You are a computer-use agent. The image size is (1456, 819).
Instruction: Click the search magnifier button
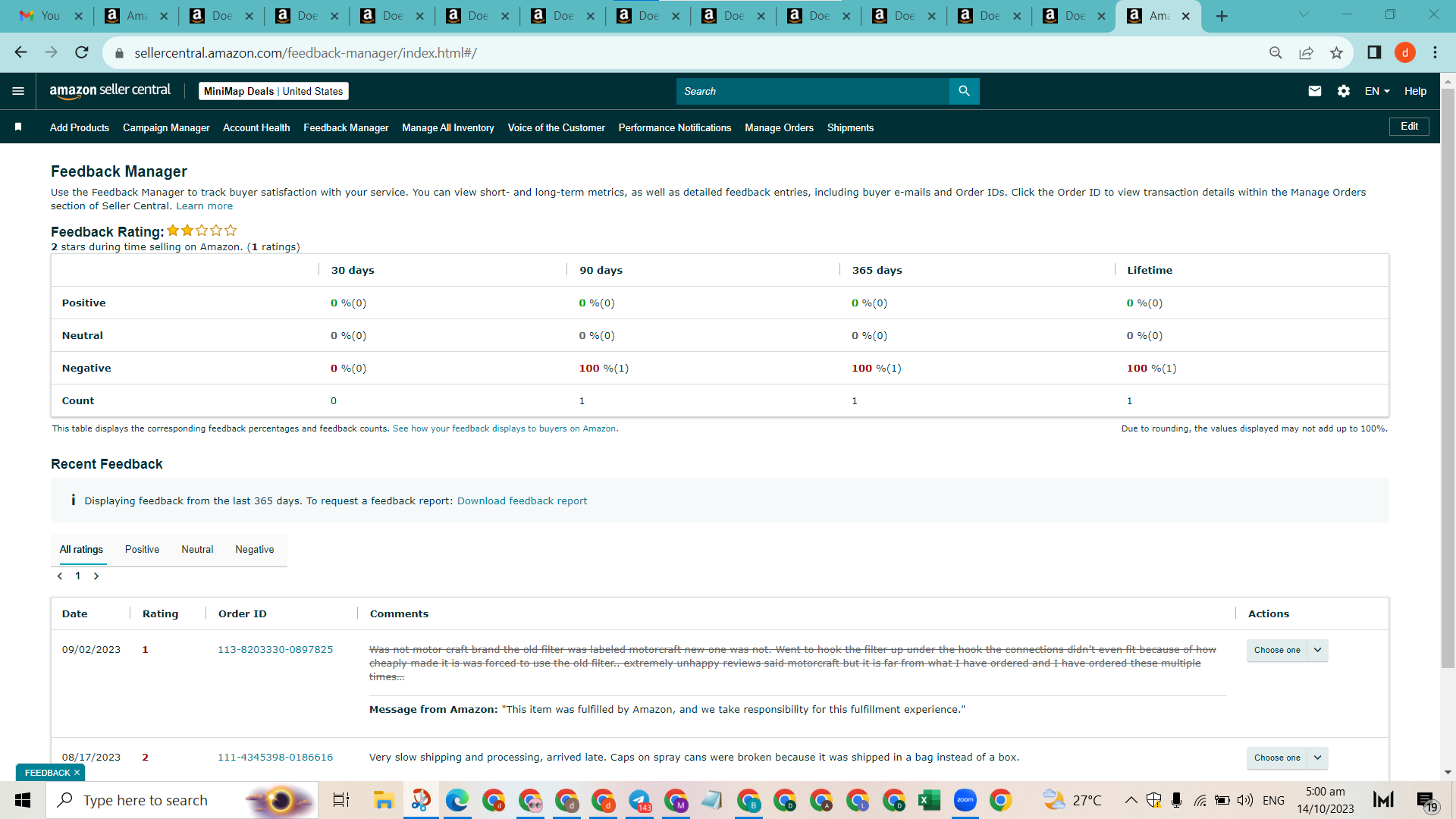tap(964, 91)
